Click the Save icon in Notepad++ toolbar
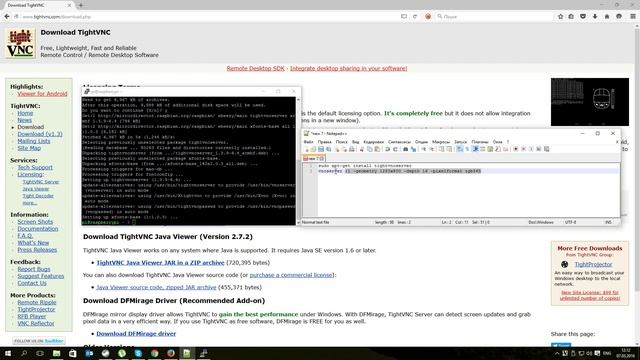This screenshot has width=640, height=360. click(x=321, y=149)
